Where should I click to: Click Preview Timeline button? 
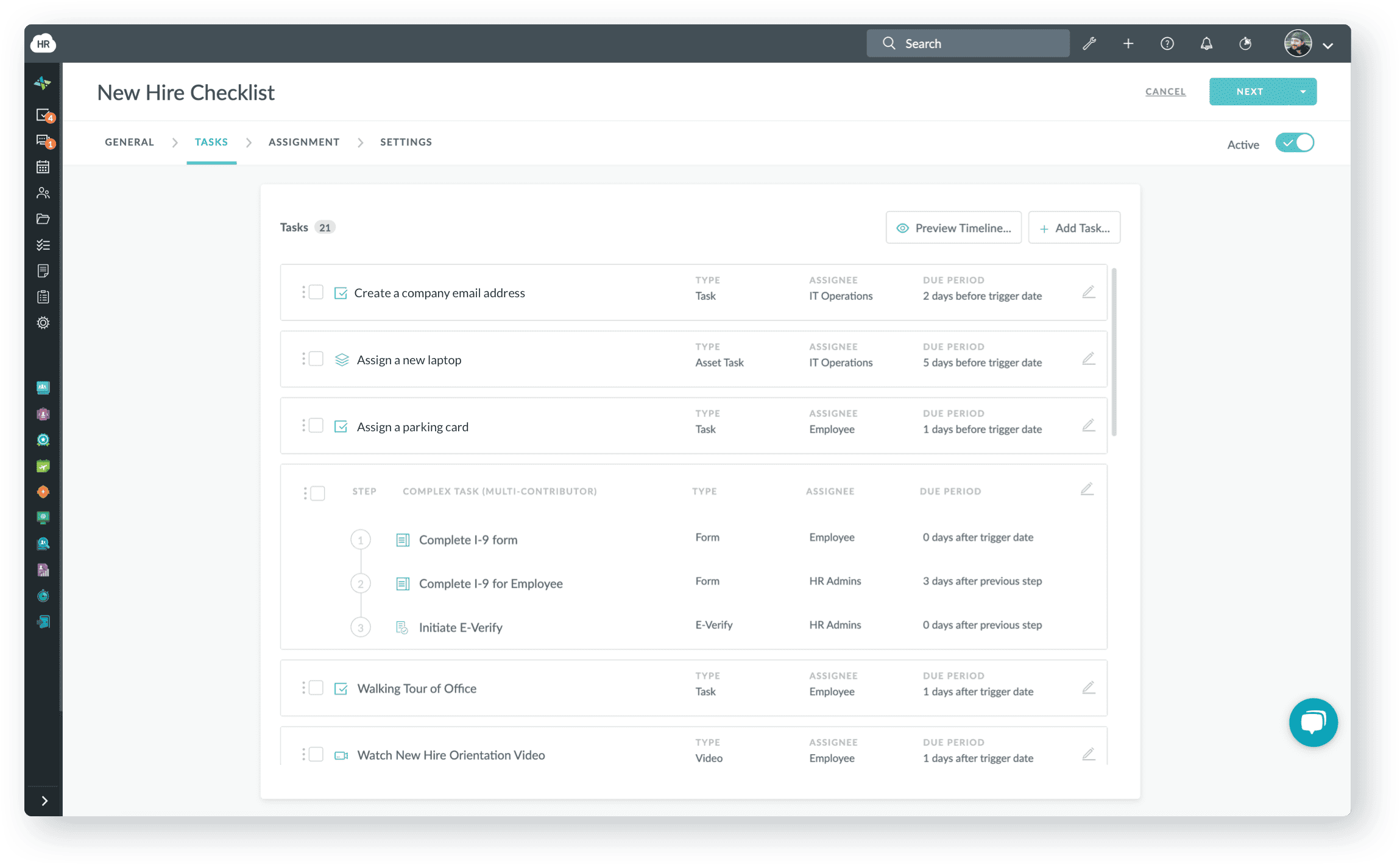tap(953, 228)
